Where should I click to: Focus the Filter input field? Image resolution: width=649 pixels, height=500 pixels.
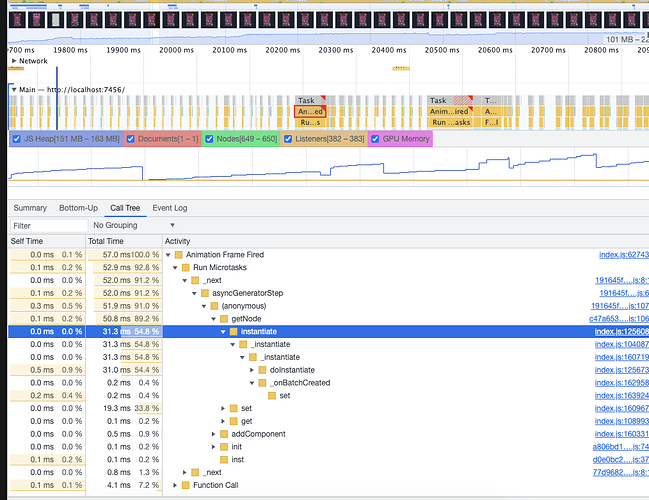click(x=49, y=226)
